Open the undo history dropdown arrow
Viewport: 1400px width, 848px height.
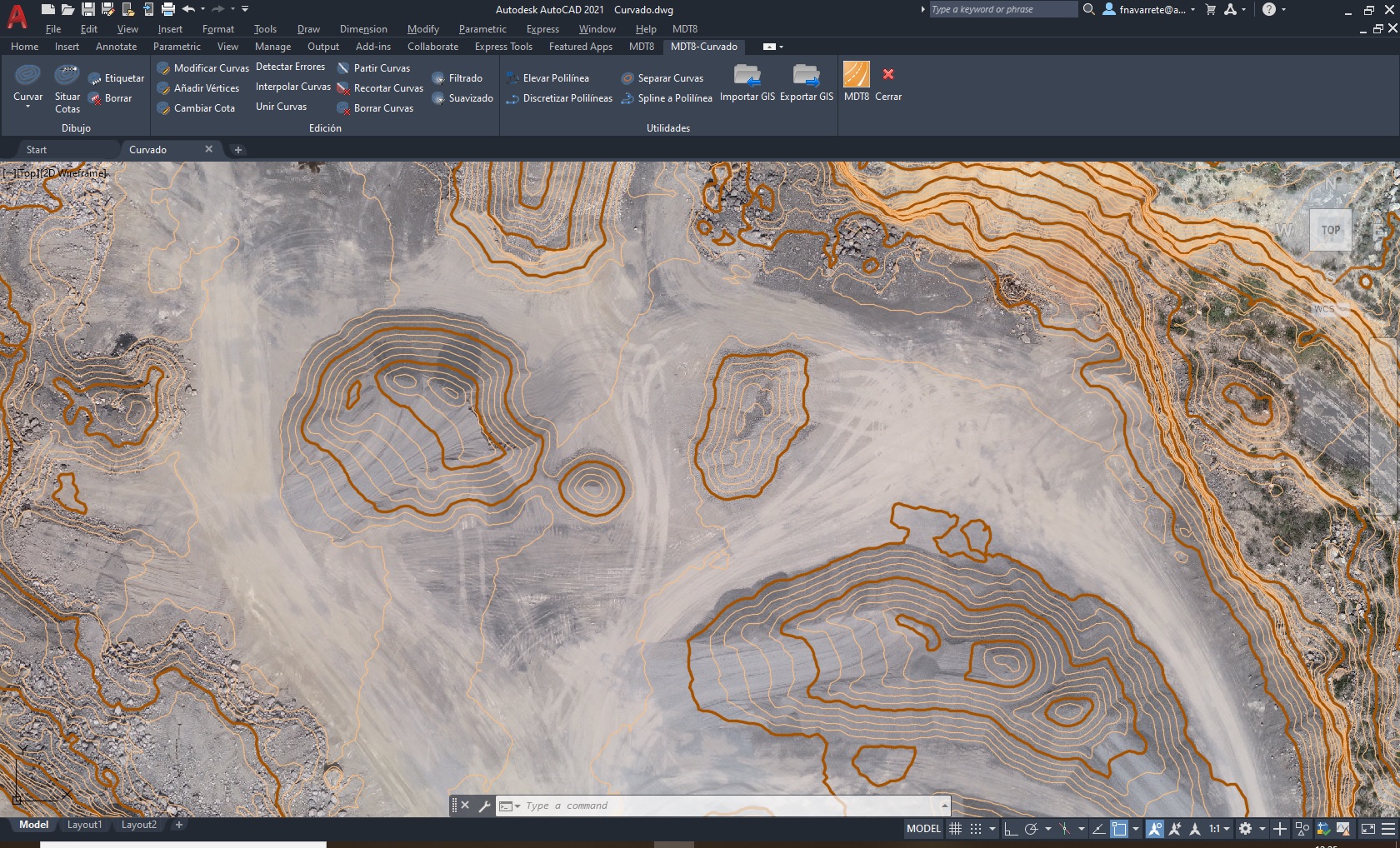[x=202, y=9]
